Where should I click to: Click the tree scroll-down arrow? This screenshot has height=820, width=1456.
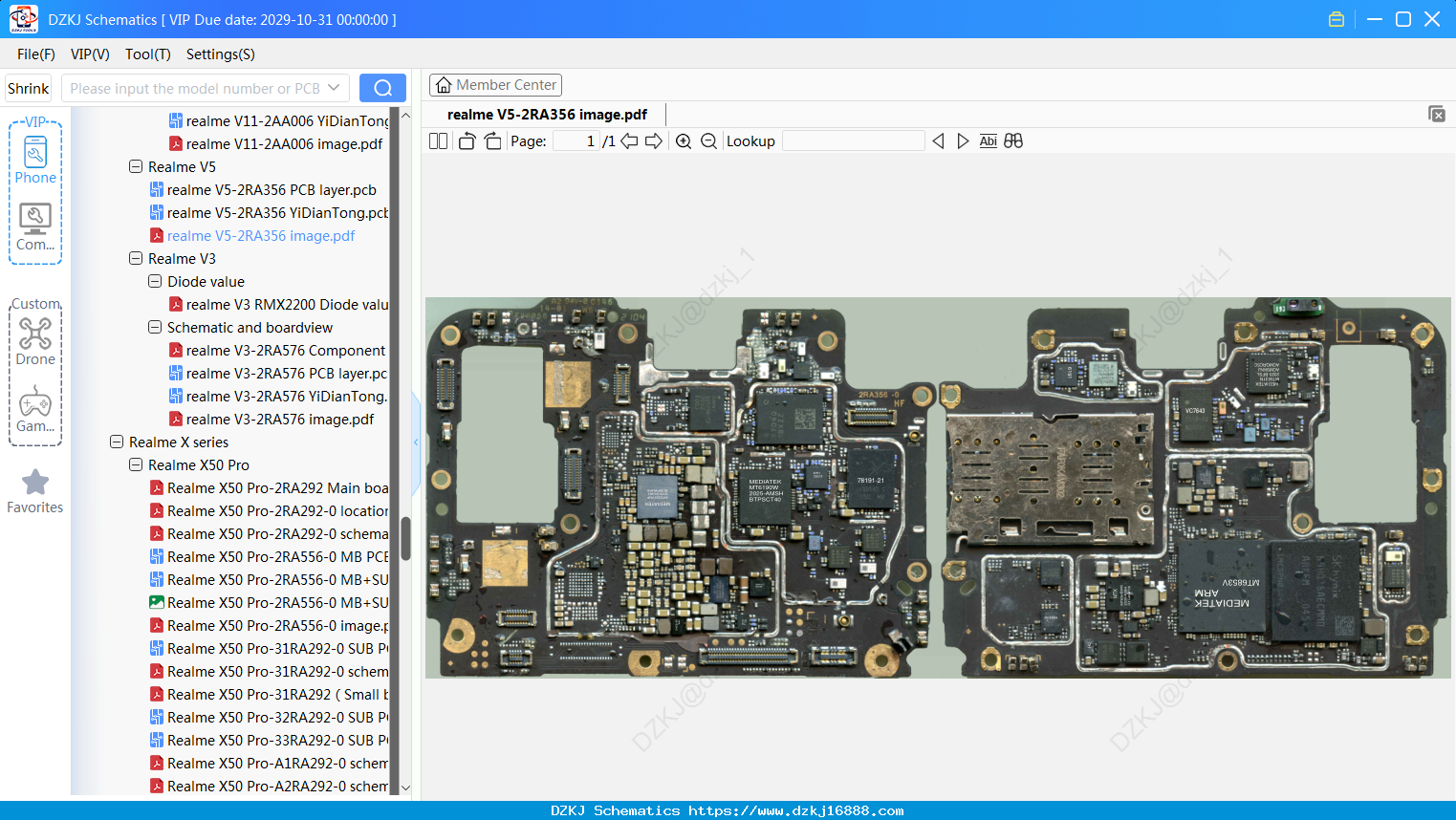[x=405, y=788]
